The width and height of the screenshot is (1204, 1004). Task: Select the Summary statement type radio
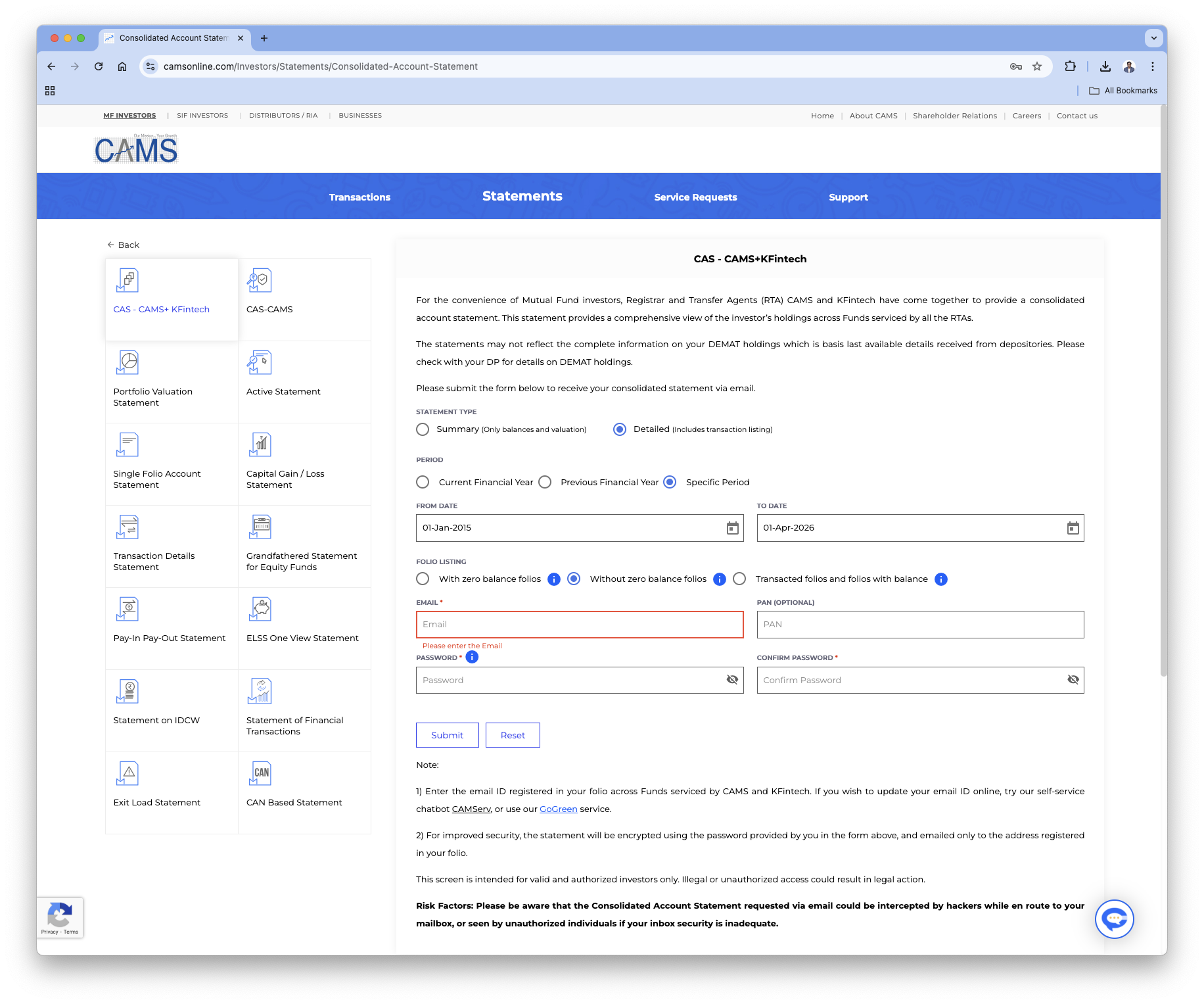click(423, 429)
